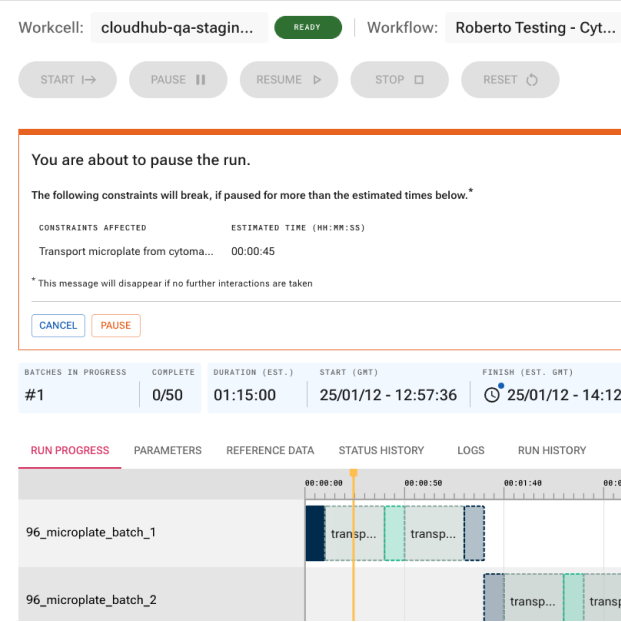Open the LOGS tab
Image resolution: width=621 pixels, height=622 pixels.
coord(471,450)
